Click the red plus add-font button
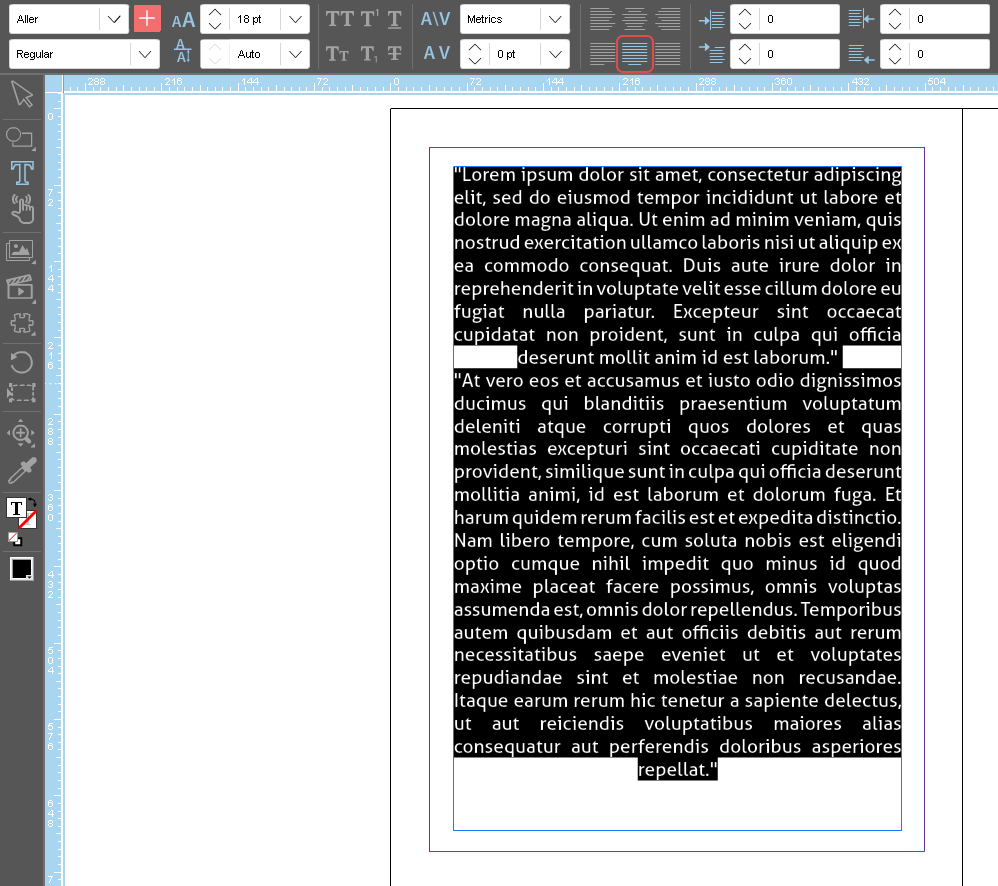Viewport: 998px width, 886px height. (147, 19)
